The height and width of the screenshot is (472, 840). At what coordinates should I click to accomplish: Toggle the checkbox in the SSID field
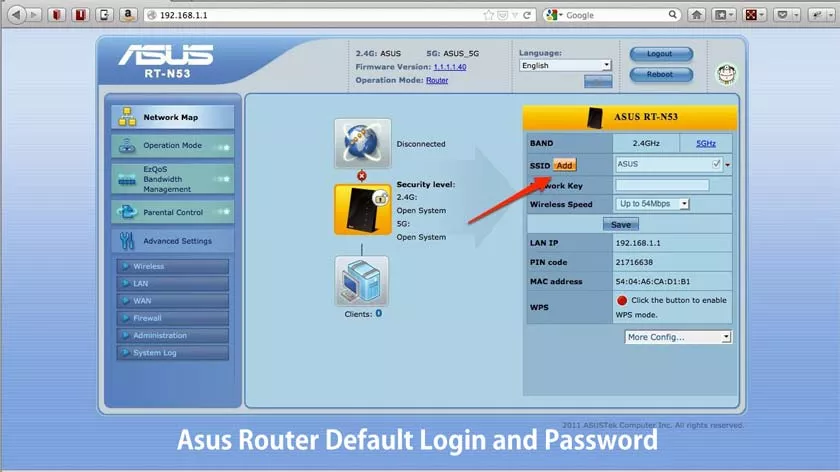coord(716,164)
